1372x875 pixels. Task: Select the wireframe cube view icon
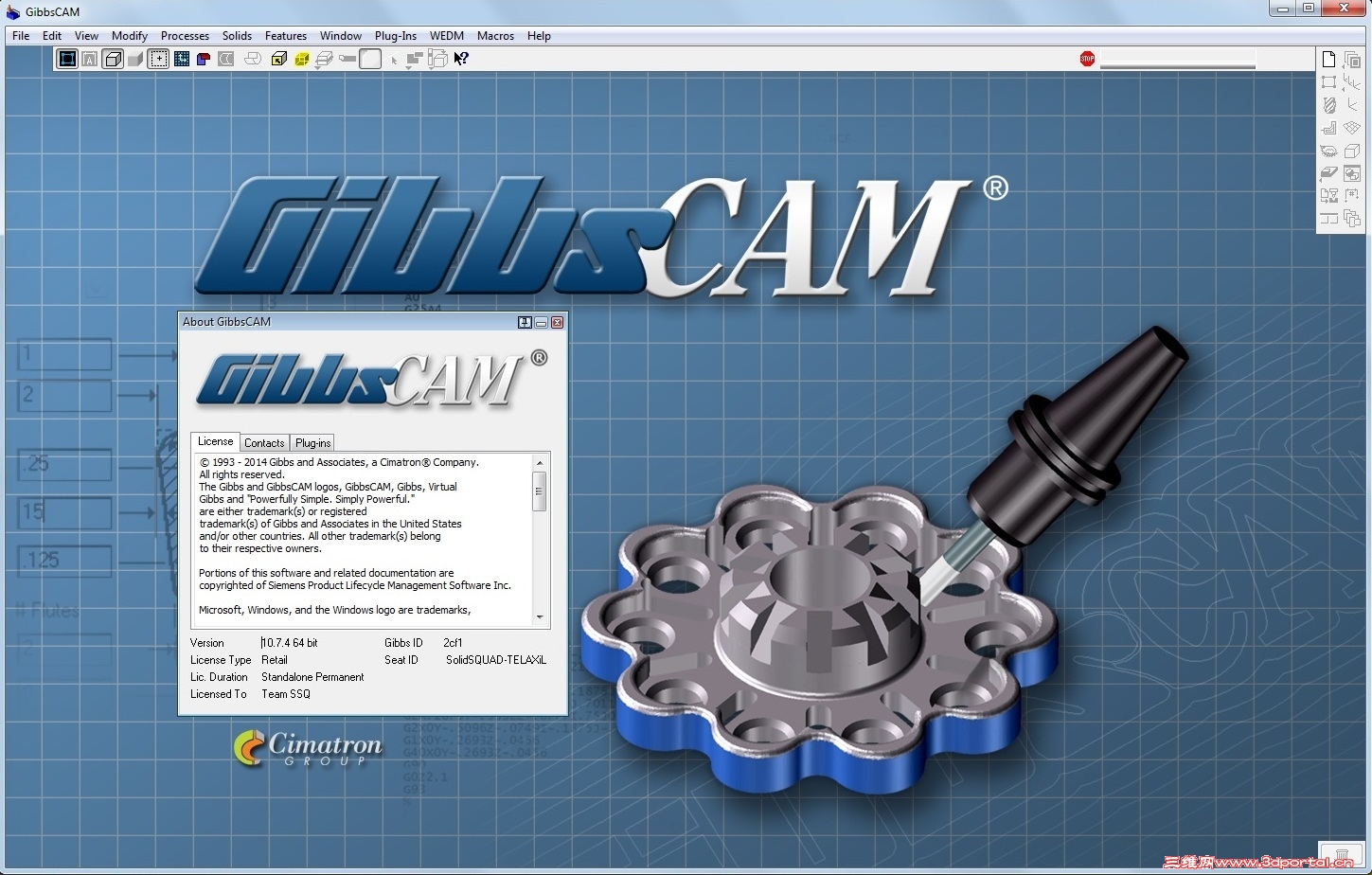[x=113, y=59]
